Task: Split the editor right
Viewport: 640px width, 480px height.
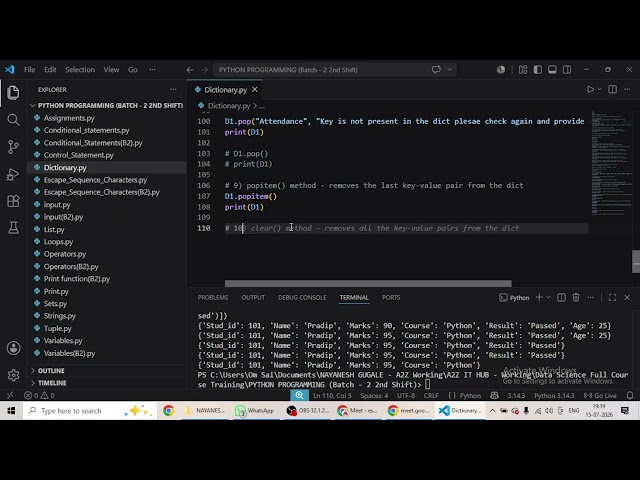Action: (x=612, y=89)
